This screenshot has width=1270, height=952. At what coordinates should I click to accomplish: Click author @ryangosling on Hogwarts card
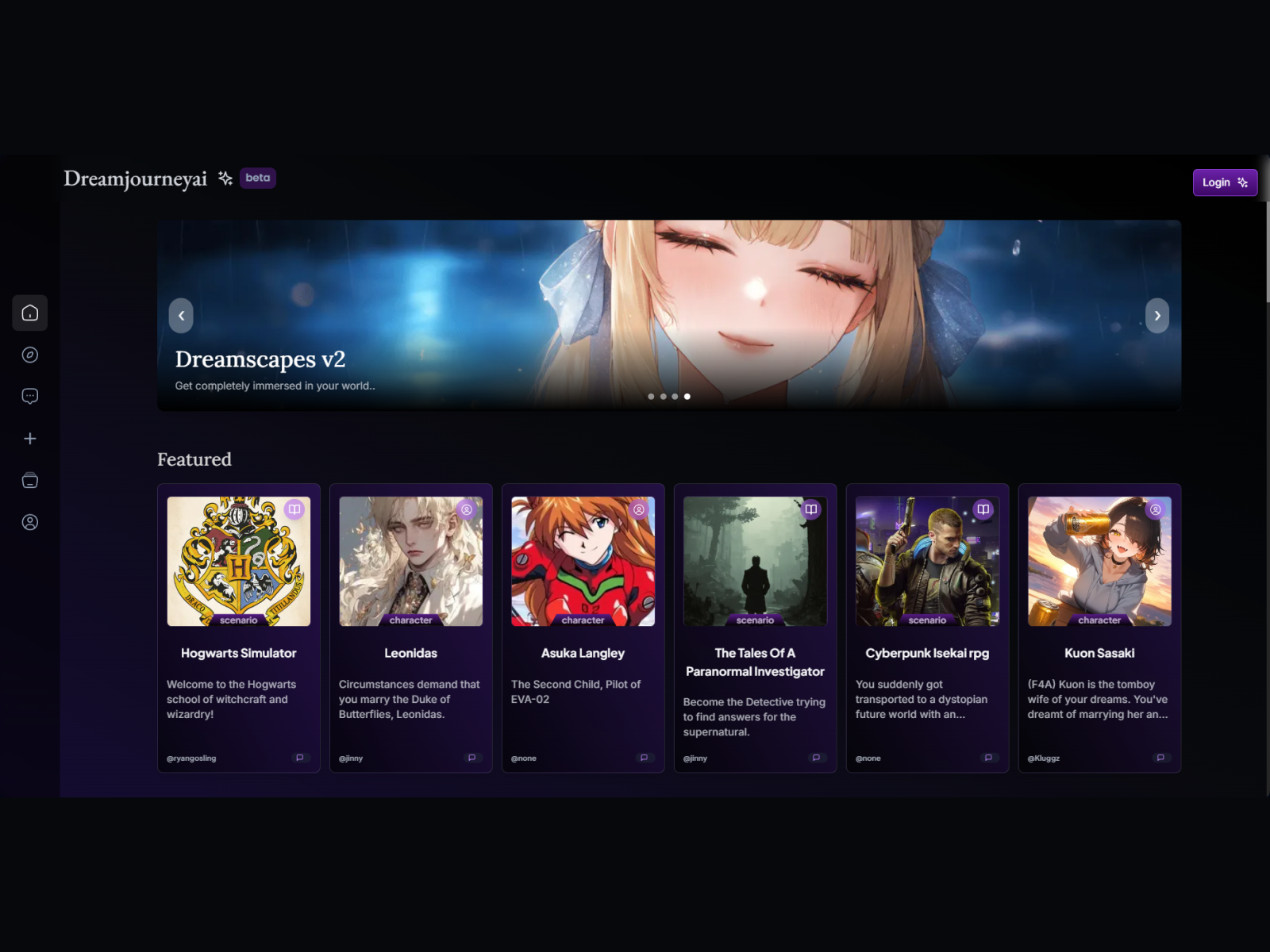191,758
